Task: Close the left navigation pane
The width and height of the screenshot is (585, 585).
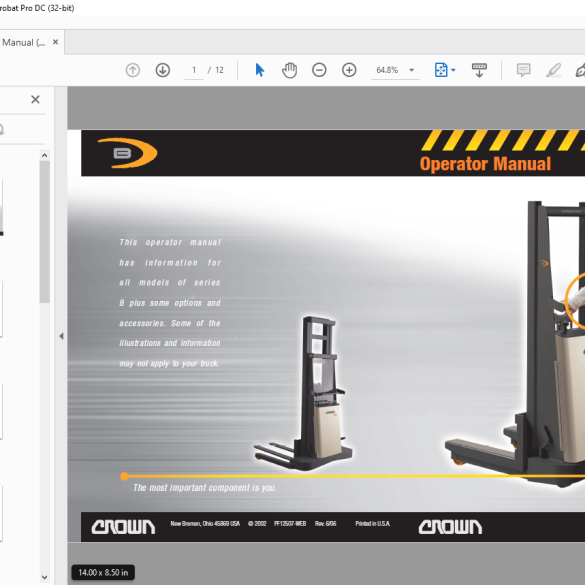Action: coord(35,99)
